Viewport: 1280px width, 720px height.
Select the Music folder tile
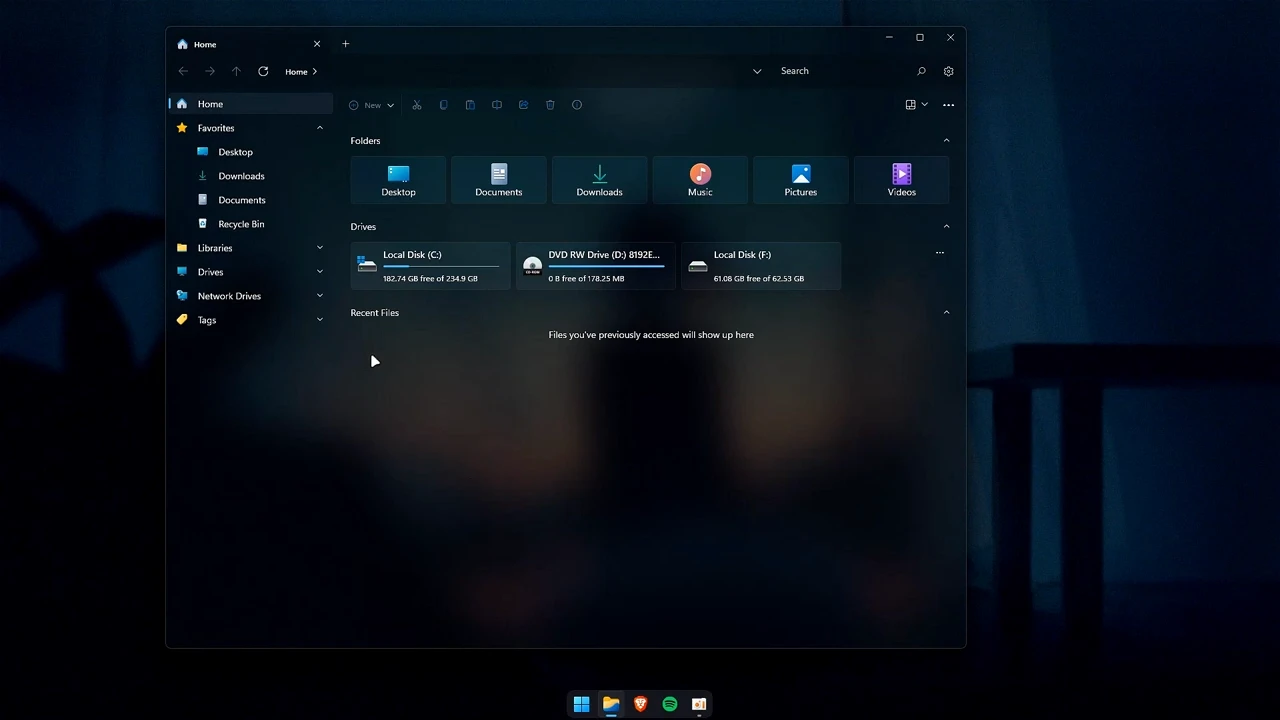click(700, 180)
